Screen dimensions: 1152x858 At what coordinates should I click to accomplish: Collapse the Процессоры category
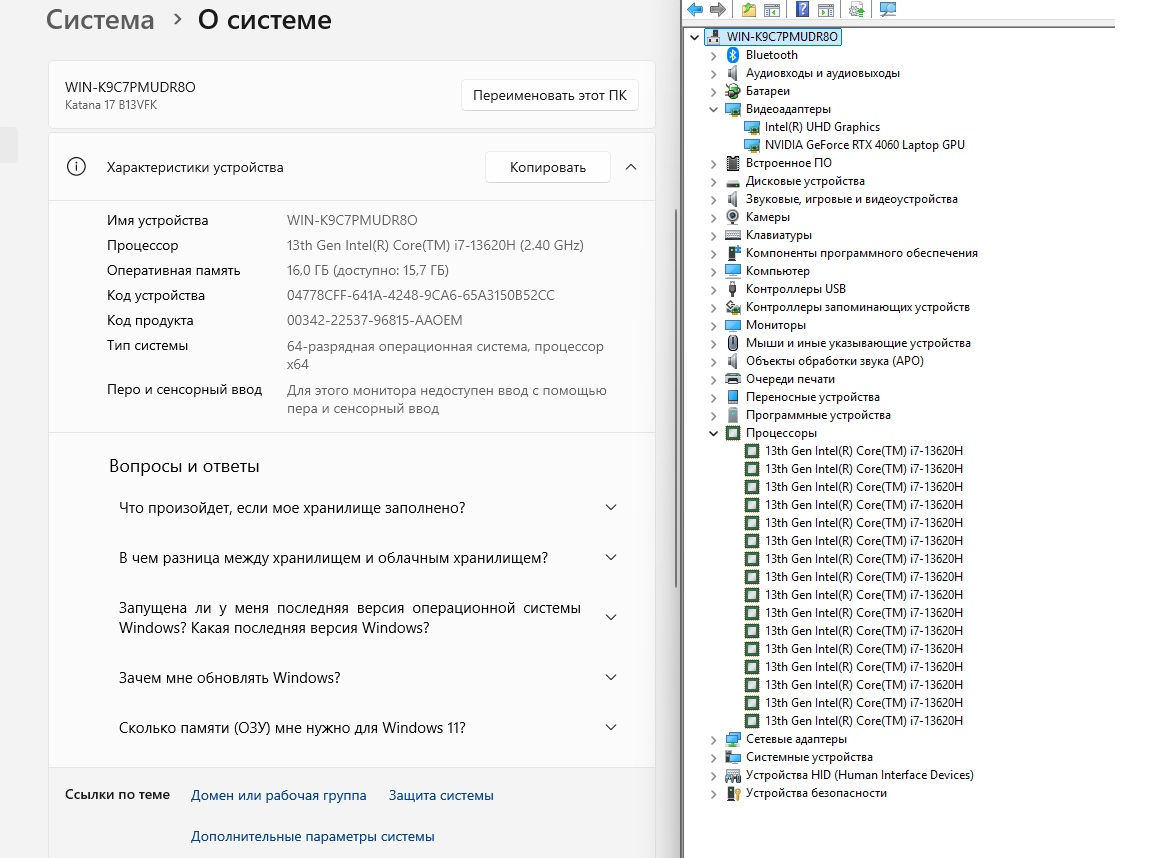coord(714,433)
